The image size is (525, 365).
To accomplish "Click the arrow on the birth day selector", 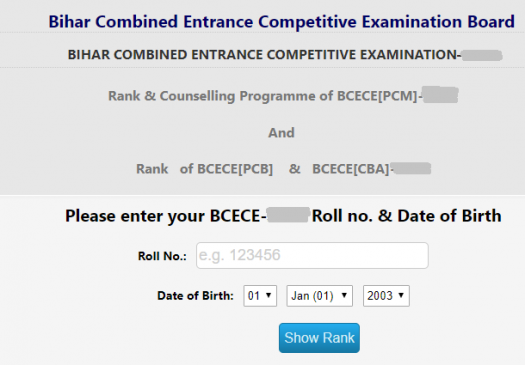I will pyautogui.click(x=268, y=295).
